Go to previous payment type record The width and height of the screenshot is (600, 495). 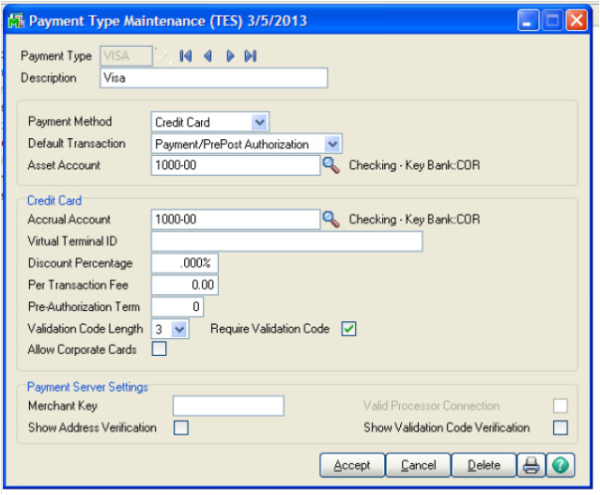tap(207, 56)
